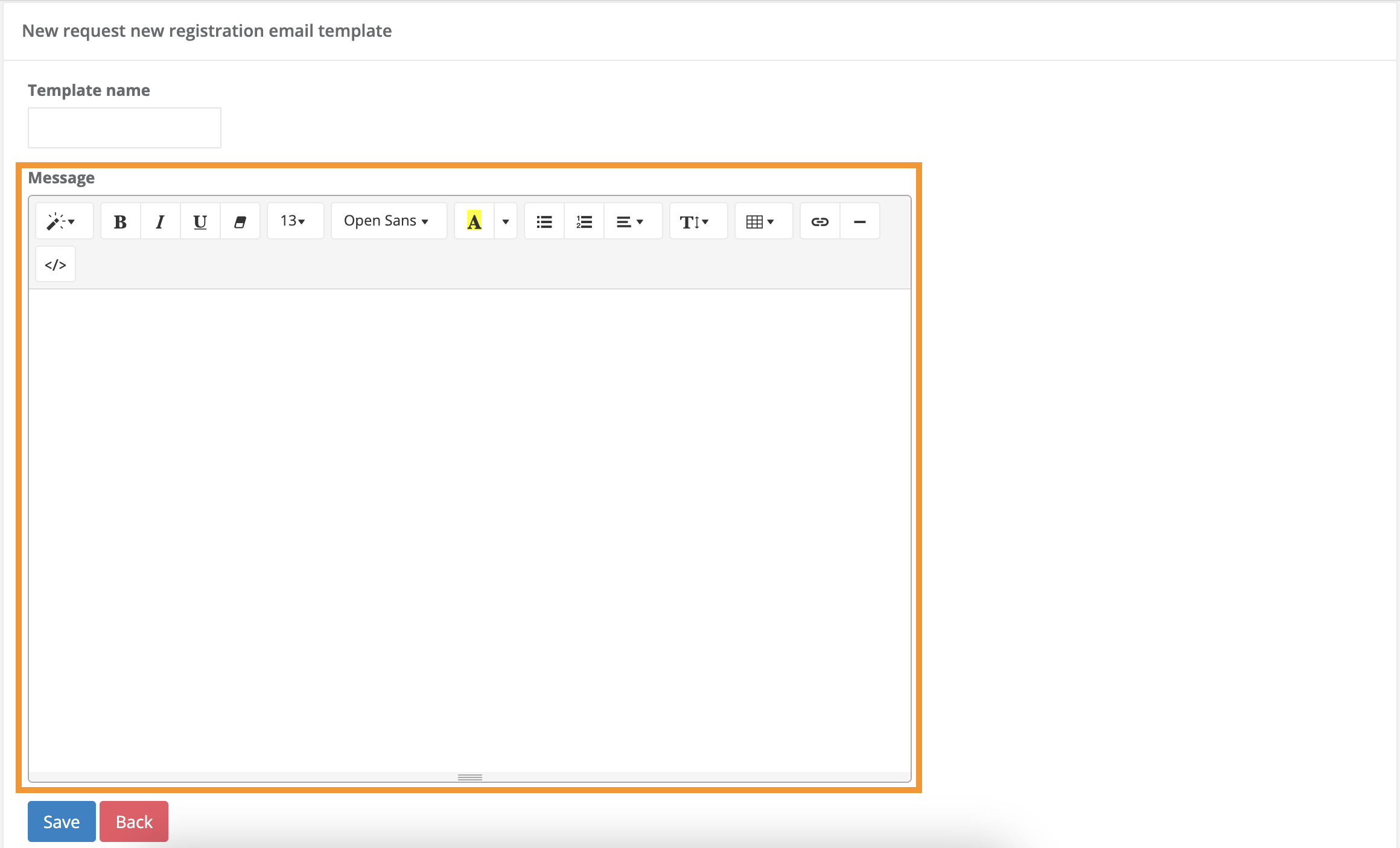The image size is (1400, 848).
Task: Click inside the Template name field
Action: click(x=124, y=127)
